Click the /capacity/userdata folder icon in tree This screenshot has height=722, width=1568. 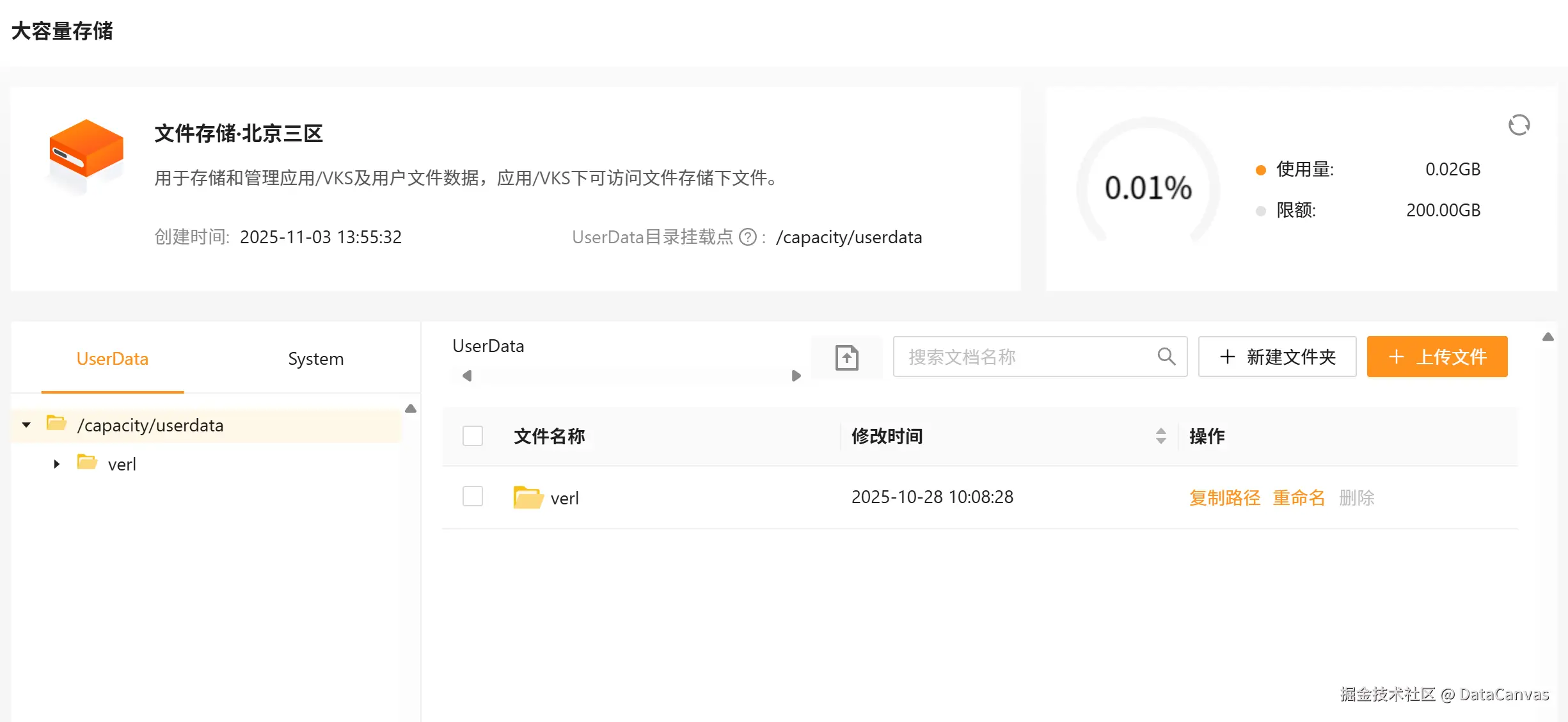pos(56,424)
